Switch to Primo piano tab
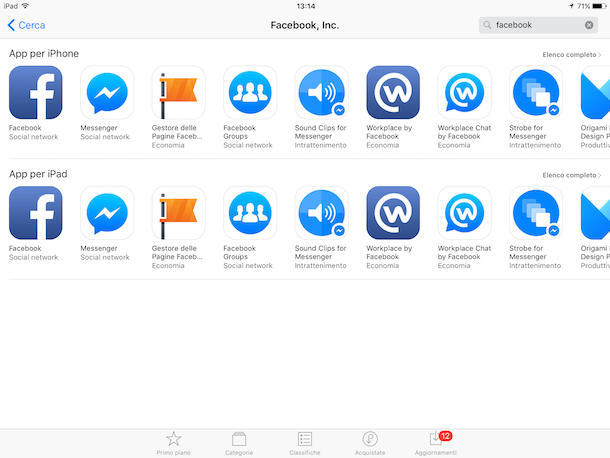Viewport: 610px width, 458px height. [x=174, y=444]
